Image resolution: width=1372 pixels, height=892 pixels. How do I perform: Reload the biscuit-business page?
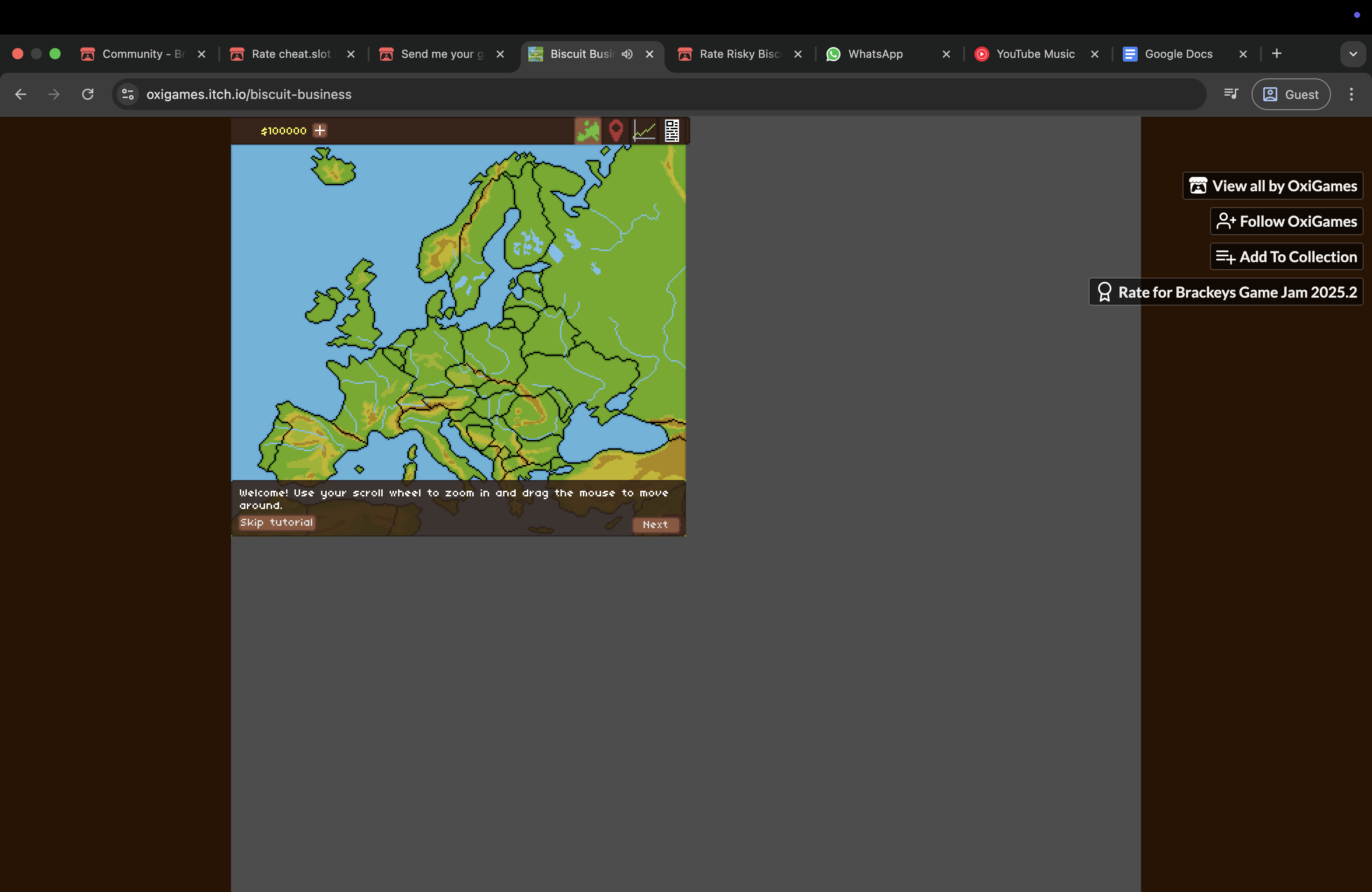click(x=88, y=94)
